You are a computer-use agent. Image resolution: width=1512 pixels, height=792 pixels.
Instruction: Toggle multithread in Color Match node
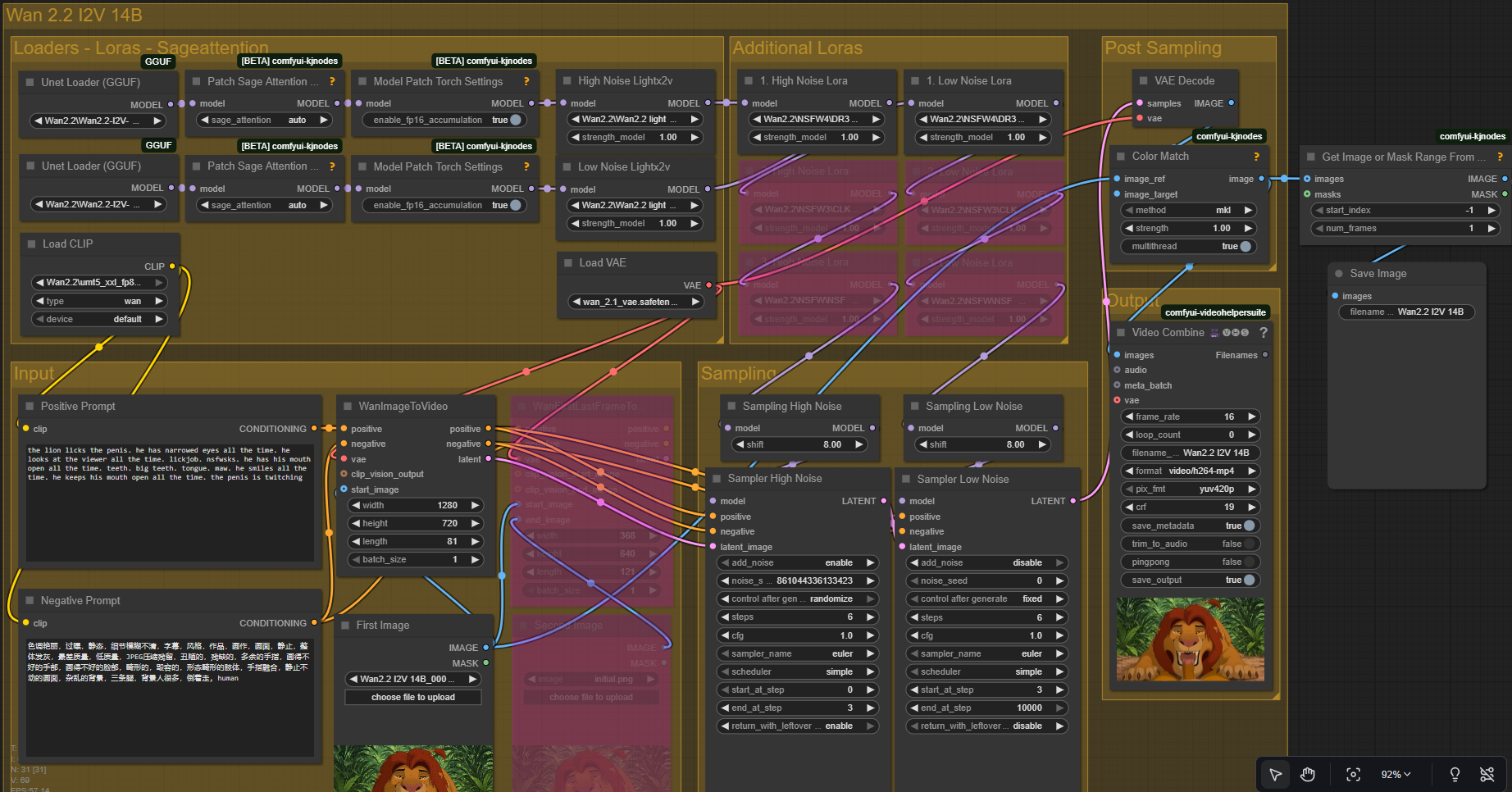(x=1246, y=246)
